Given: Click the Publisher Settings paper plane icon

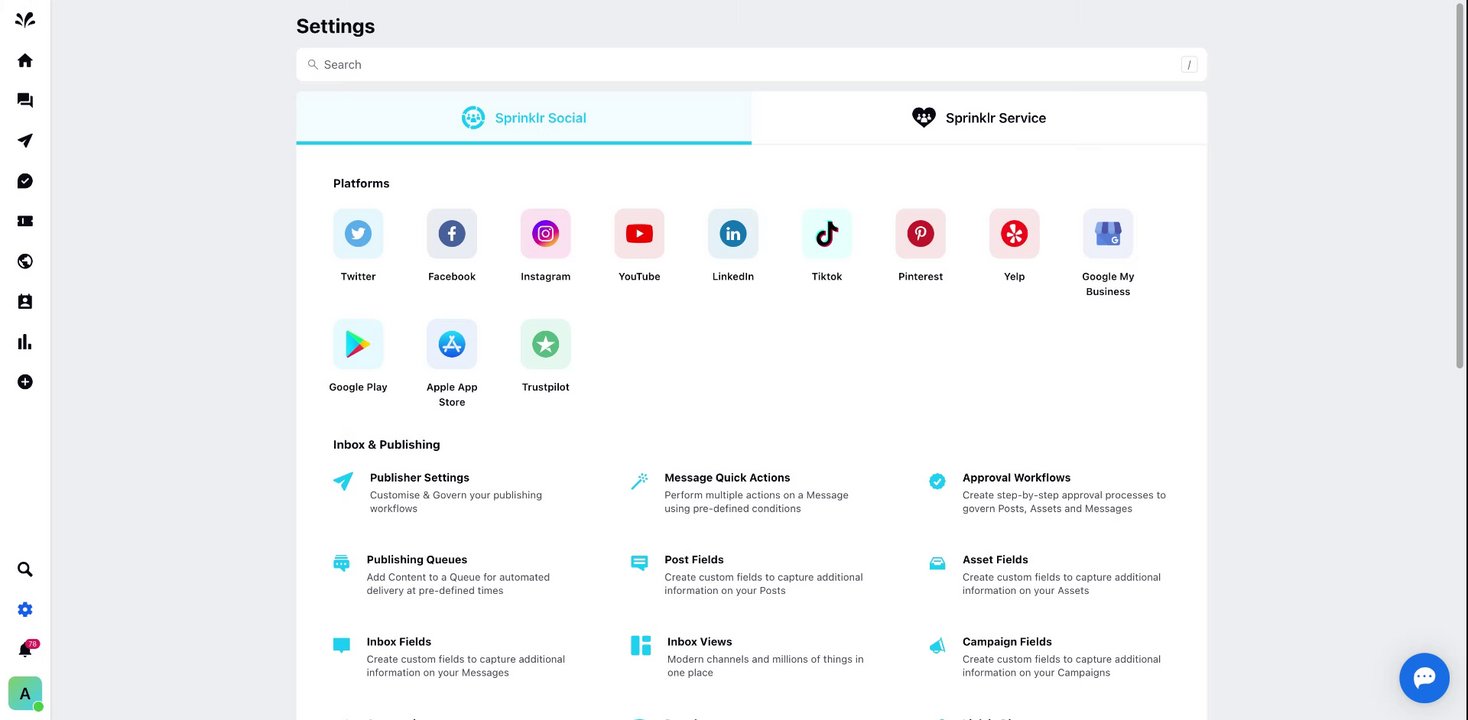Looking at the screenshot, I should click(x=343, y=481).
